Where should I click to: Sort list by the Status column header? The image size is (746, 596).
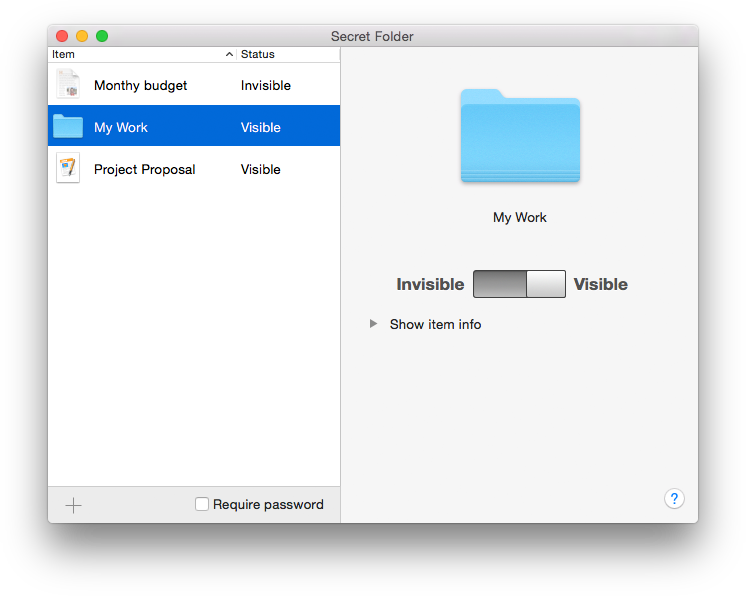[x=288, y=54]
